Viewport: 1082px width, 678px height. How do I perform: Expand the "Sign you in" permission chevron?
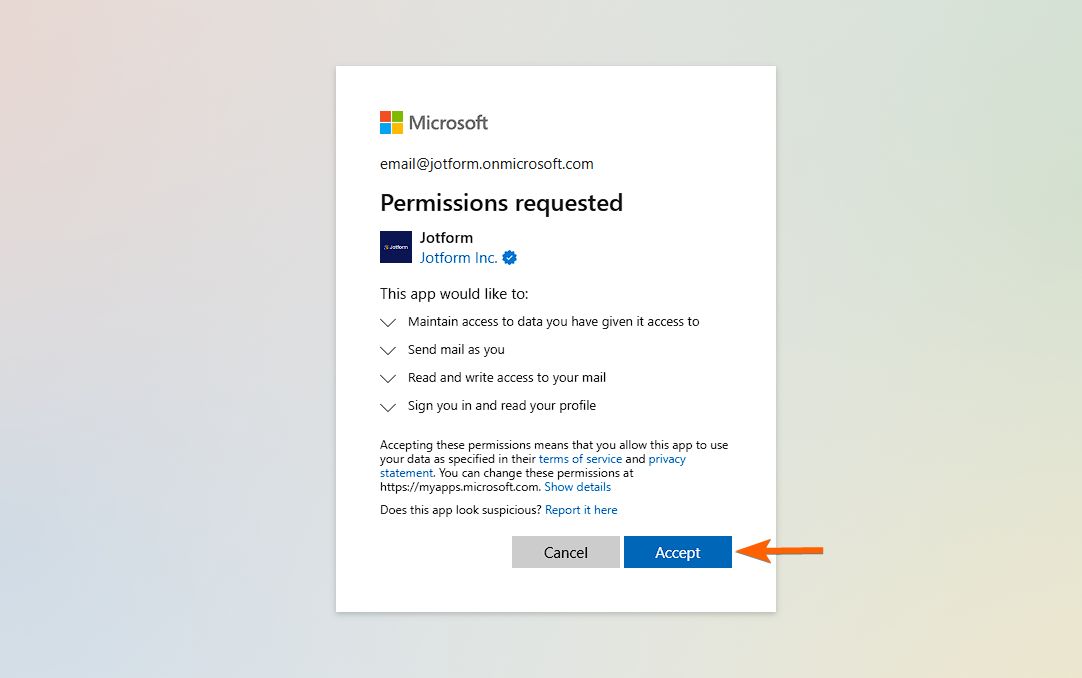(388, 407)
